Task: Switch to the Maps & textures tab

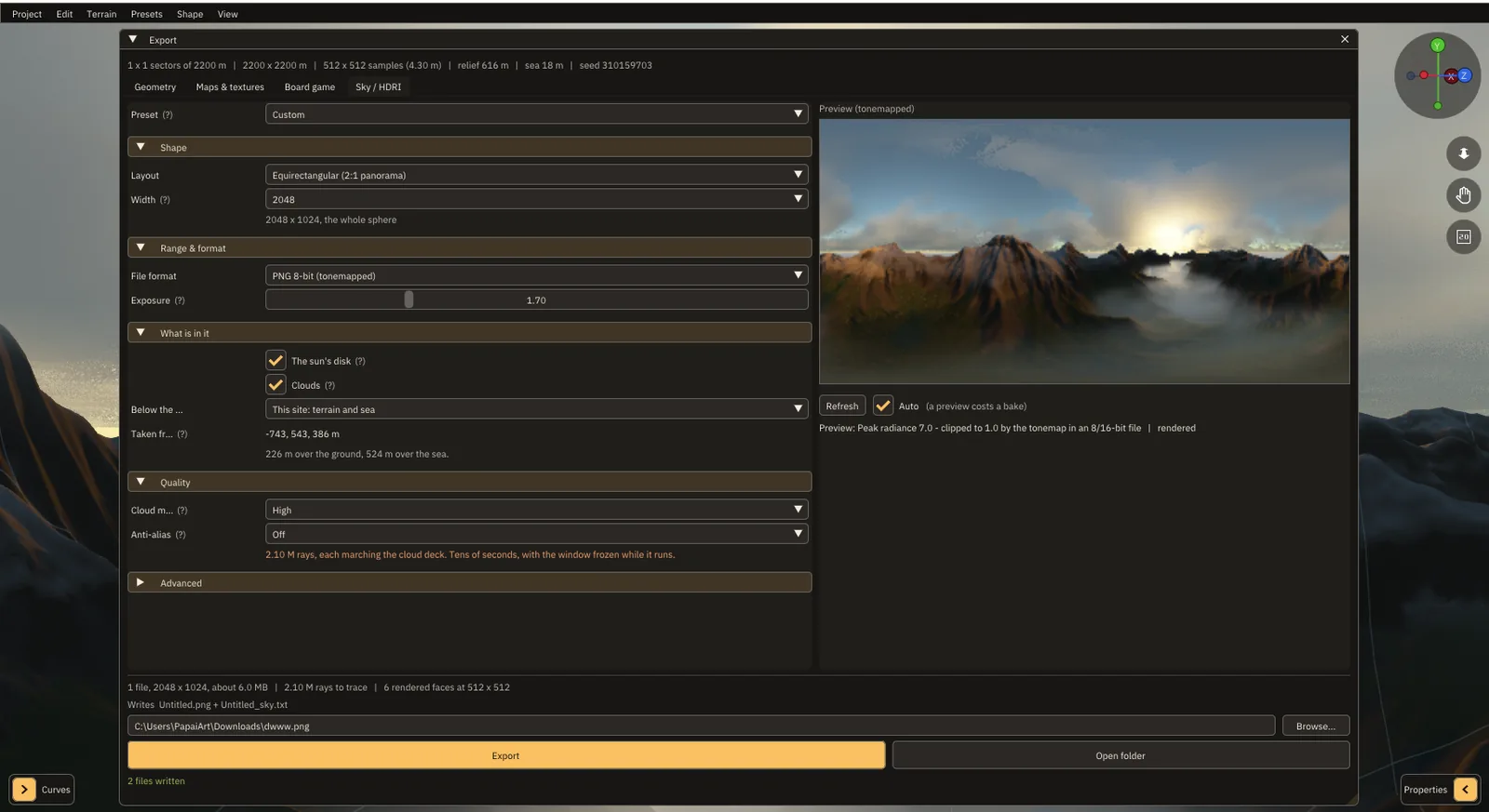Action: 230,87
